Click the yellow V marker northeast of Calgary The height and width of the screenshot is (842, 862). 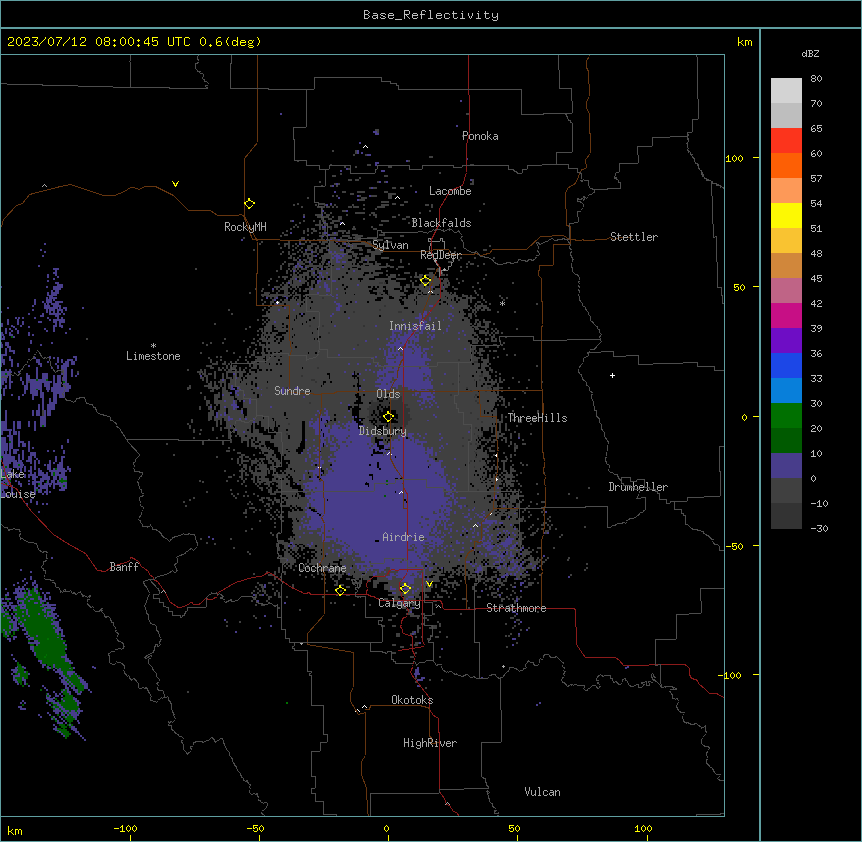pyautogui.click(x=429, y=584)
